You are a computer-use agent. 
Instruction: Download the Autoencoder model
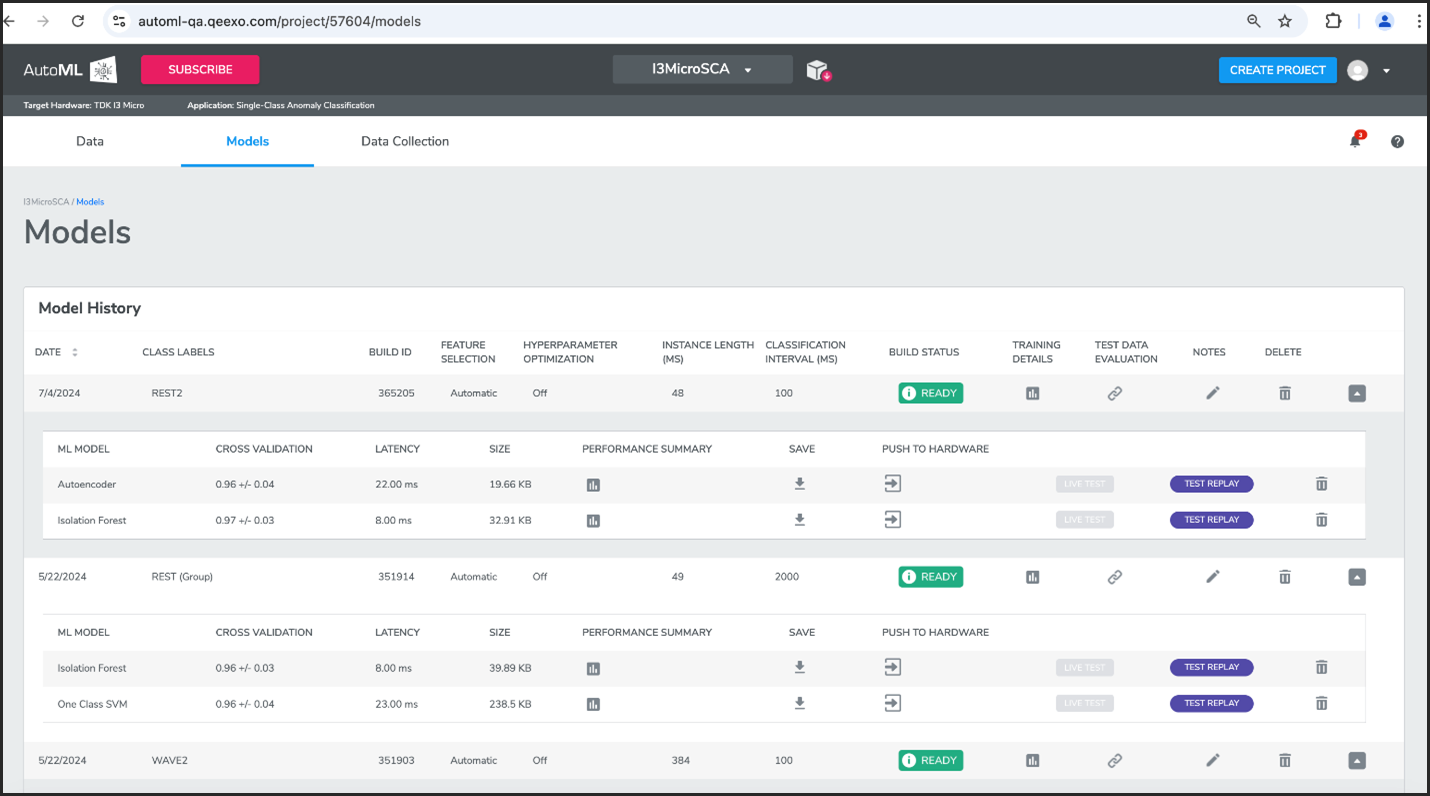(x=800, y=484)
